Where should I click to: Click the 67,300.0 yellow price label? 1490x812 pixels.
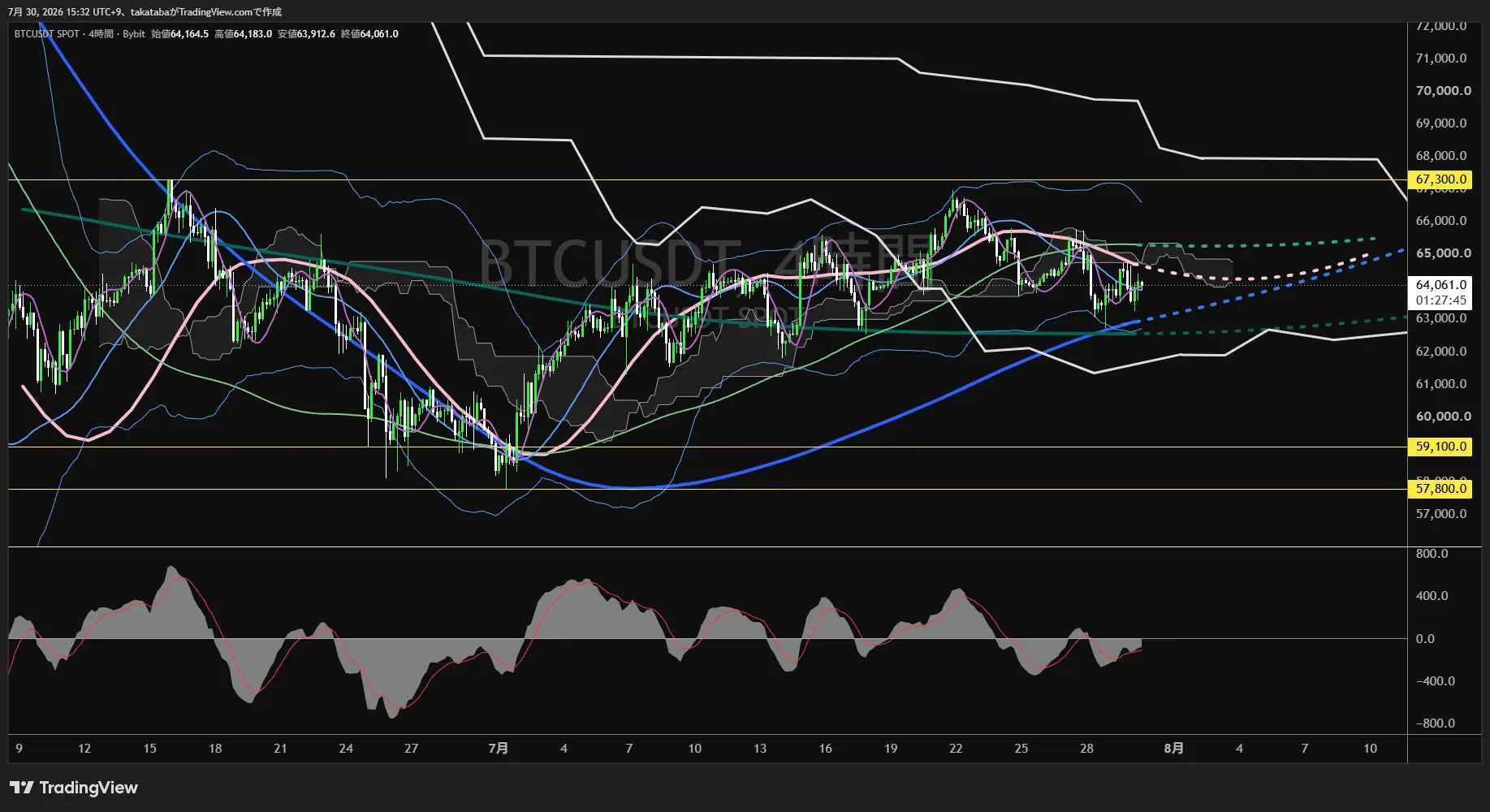(1440, 179)
